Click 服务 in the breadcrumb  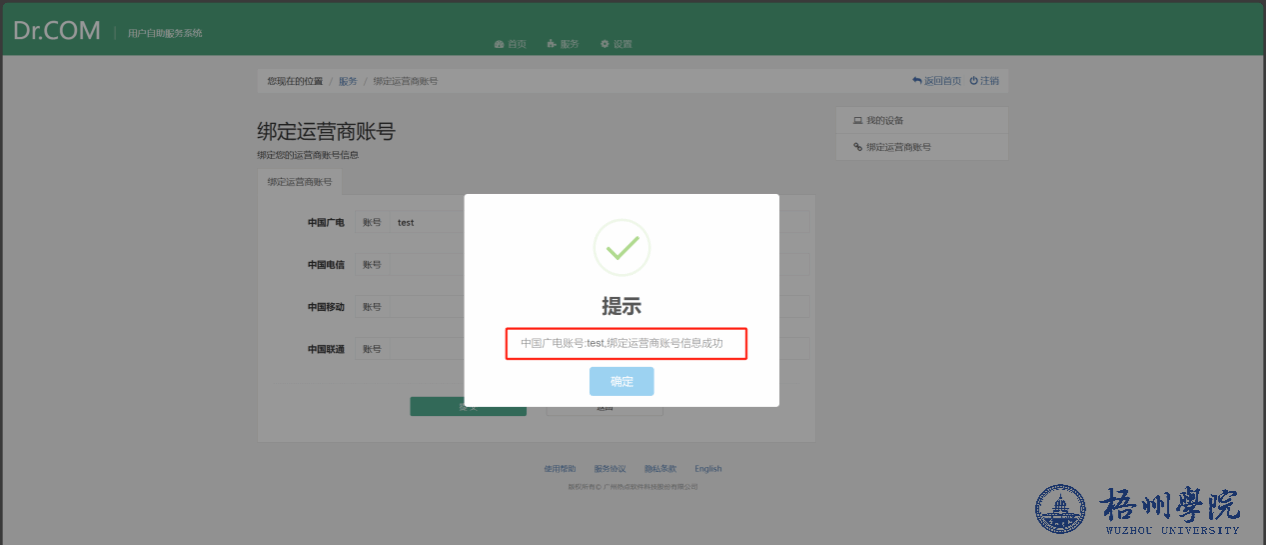[348, 81]
